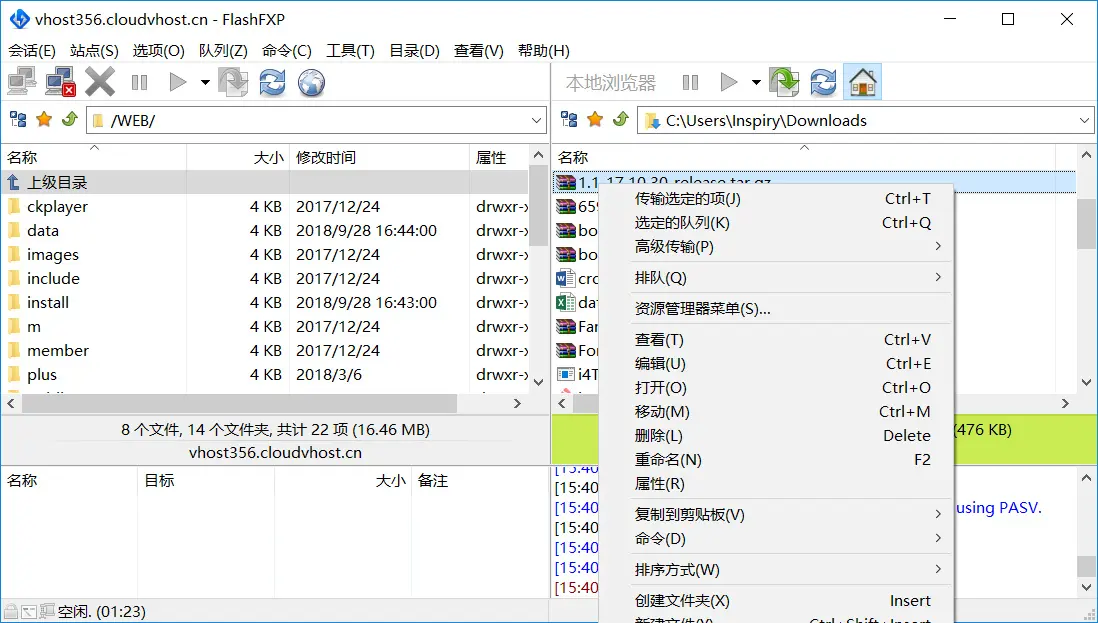Click the globe icon in left toolbar
This screenshot has height=623, width=1098.
[x=311, y=82]
